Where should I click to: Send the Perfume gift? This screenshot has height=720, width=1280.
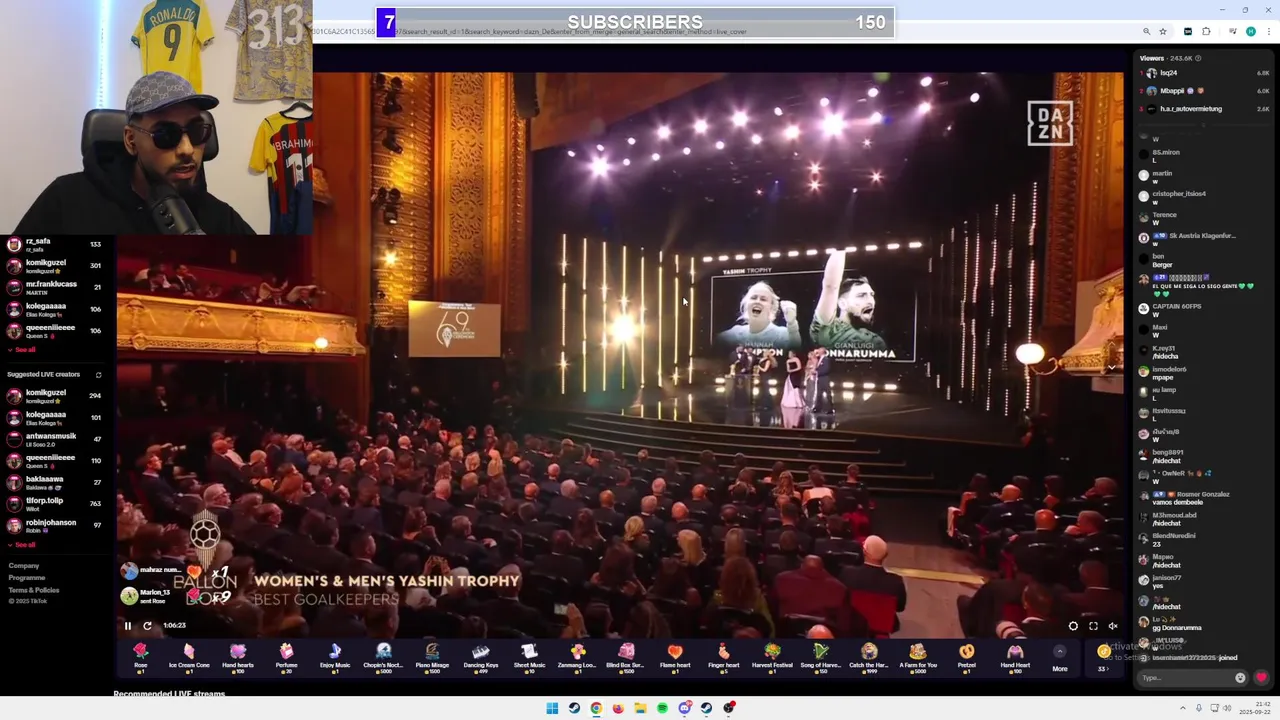tap(286, 656)
